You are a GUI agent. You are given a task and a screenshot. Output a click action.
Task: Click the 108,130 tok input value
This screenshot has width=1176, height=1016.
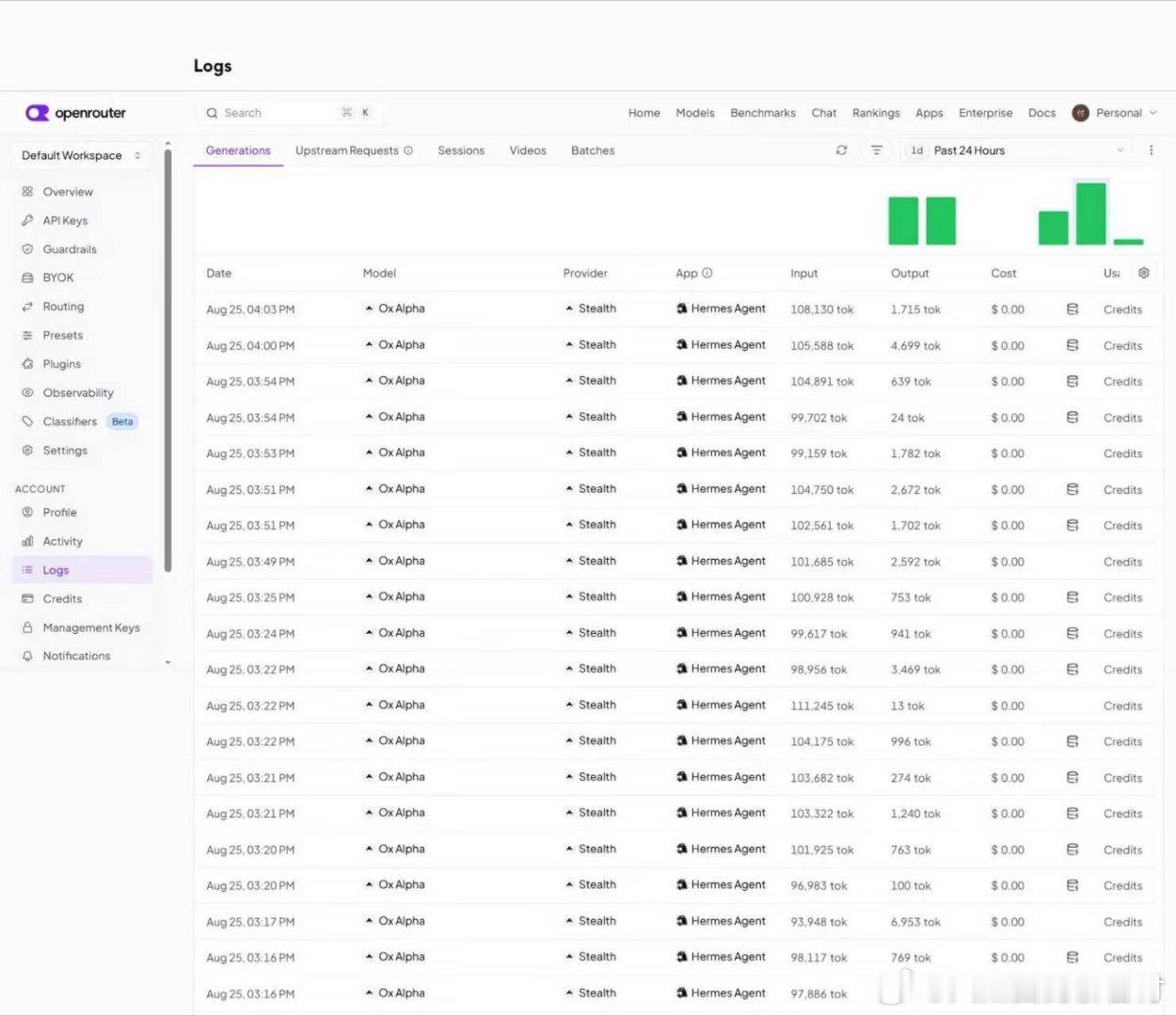tap(822, 310)
